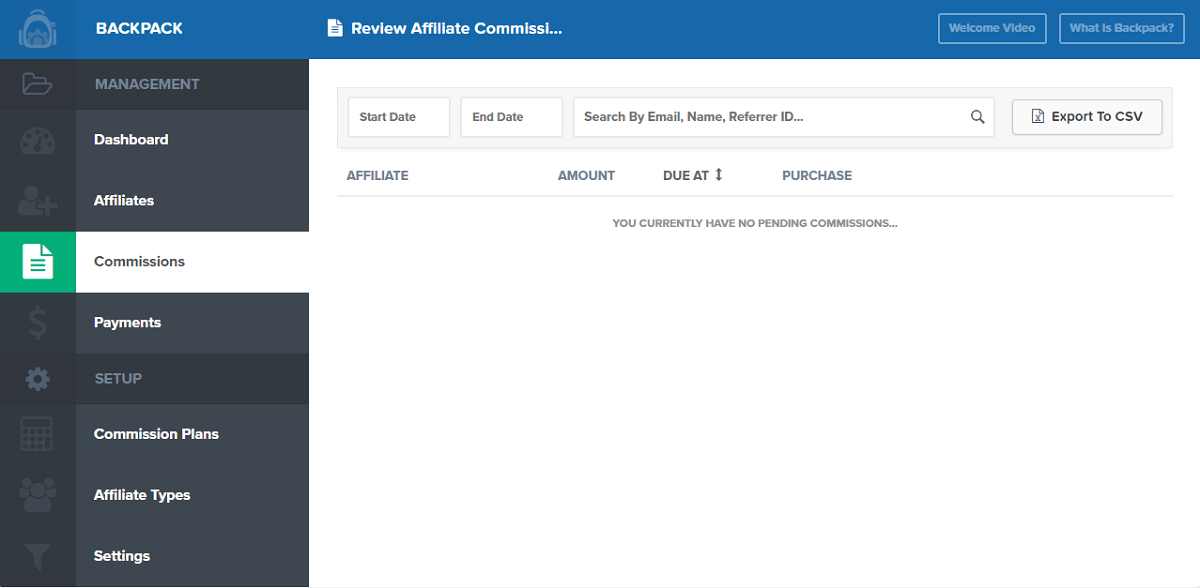
Task: Click the Commission Plans calculator icon
Action: [x=37, y=434]
